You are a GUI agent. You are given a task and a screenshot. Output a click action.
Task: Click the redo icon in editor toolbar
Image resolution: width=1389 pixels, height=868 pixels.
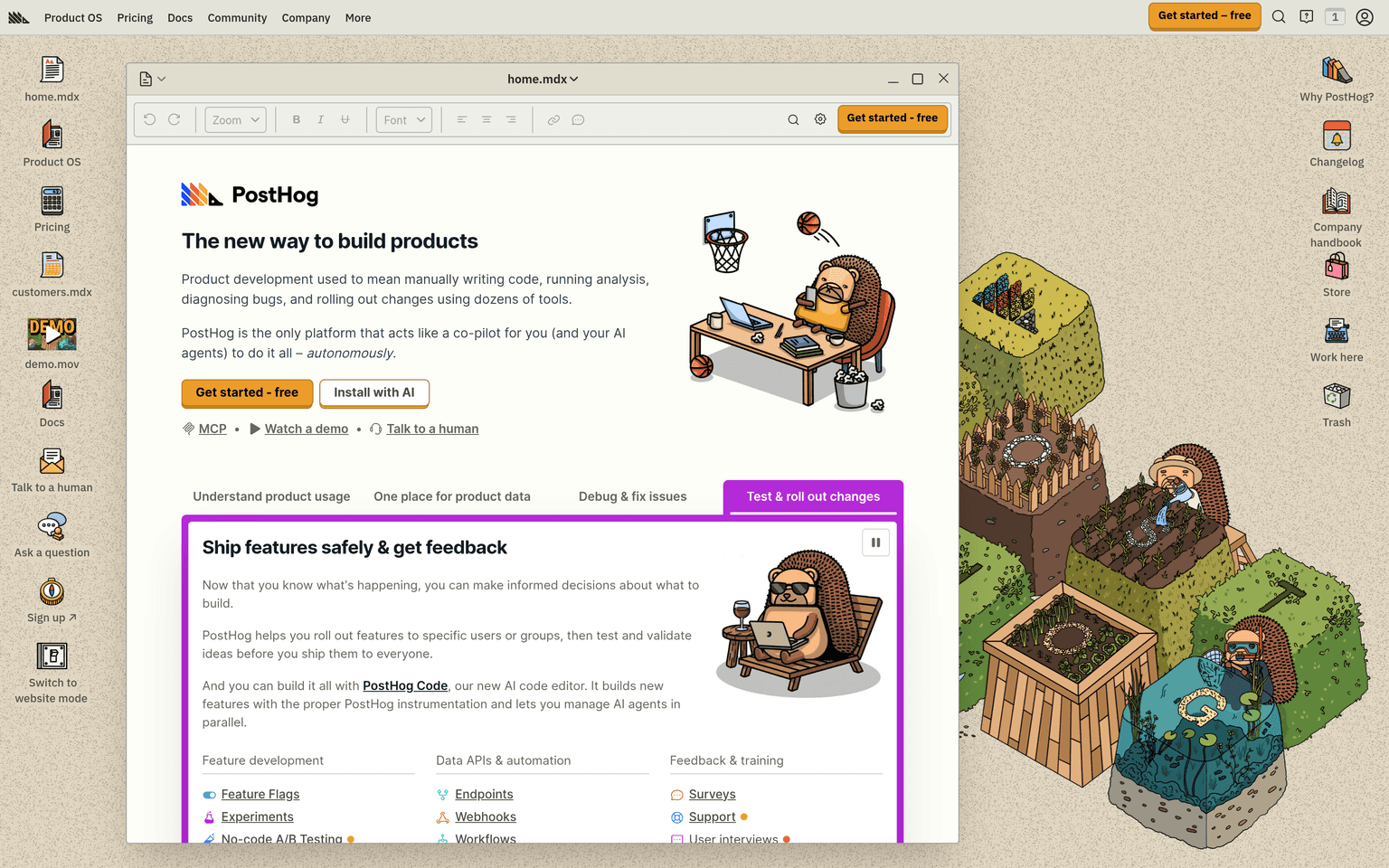click(175, 119)
